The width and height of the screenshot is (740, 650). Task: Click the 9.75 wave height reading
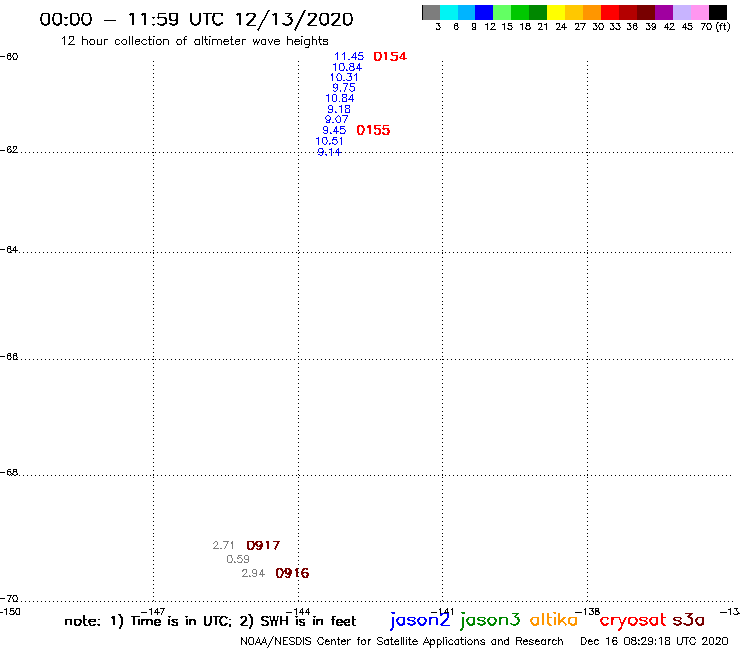(344, 88)
